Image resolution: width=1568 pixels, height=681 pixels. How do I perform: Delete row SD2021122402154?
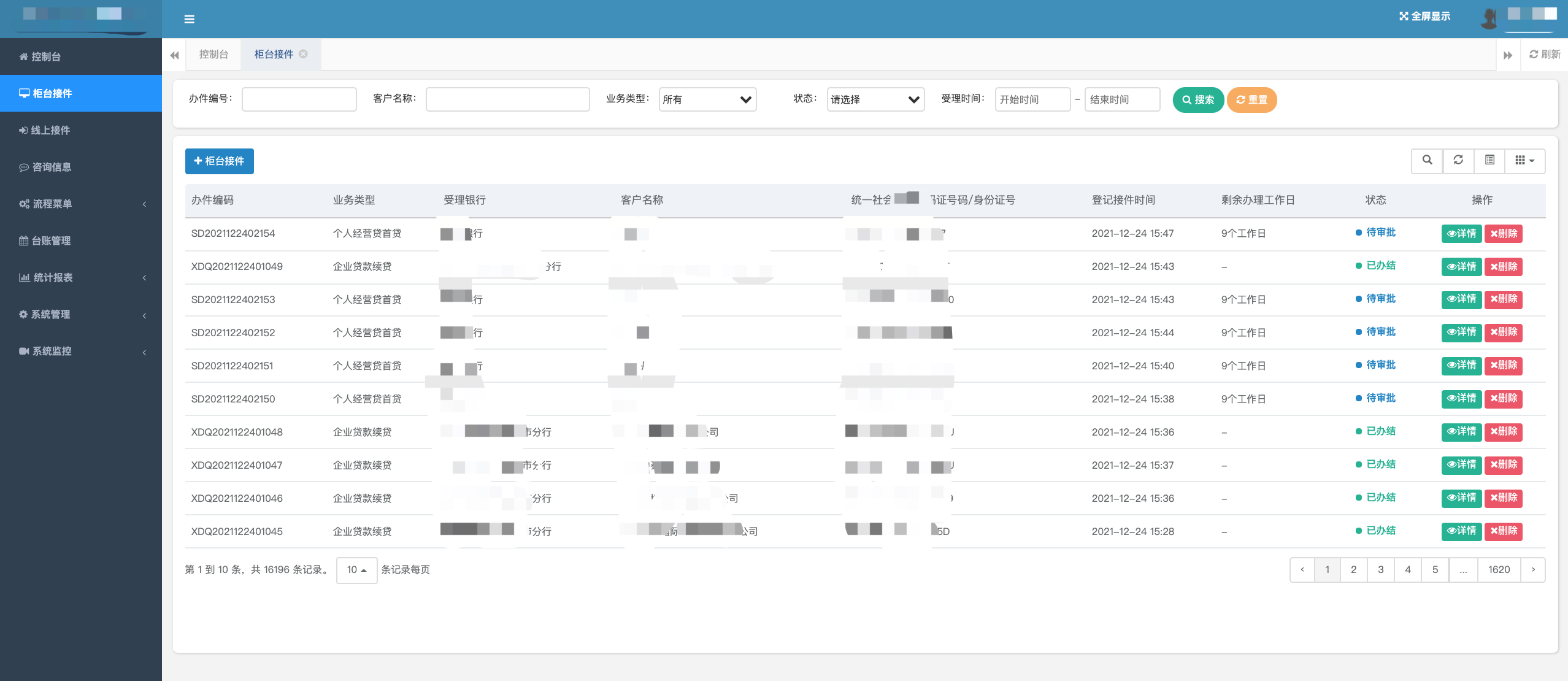point(1504,234)
